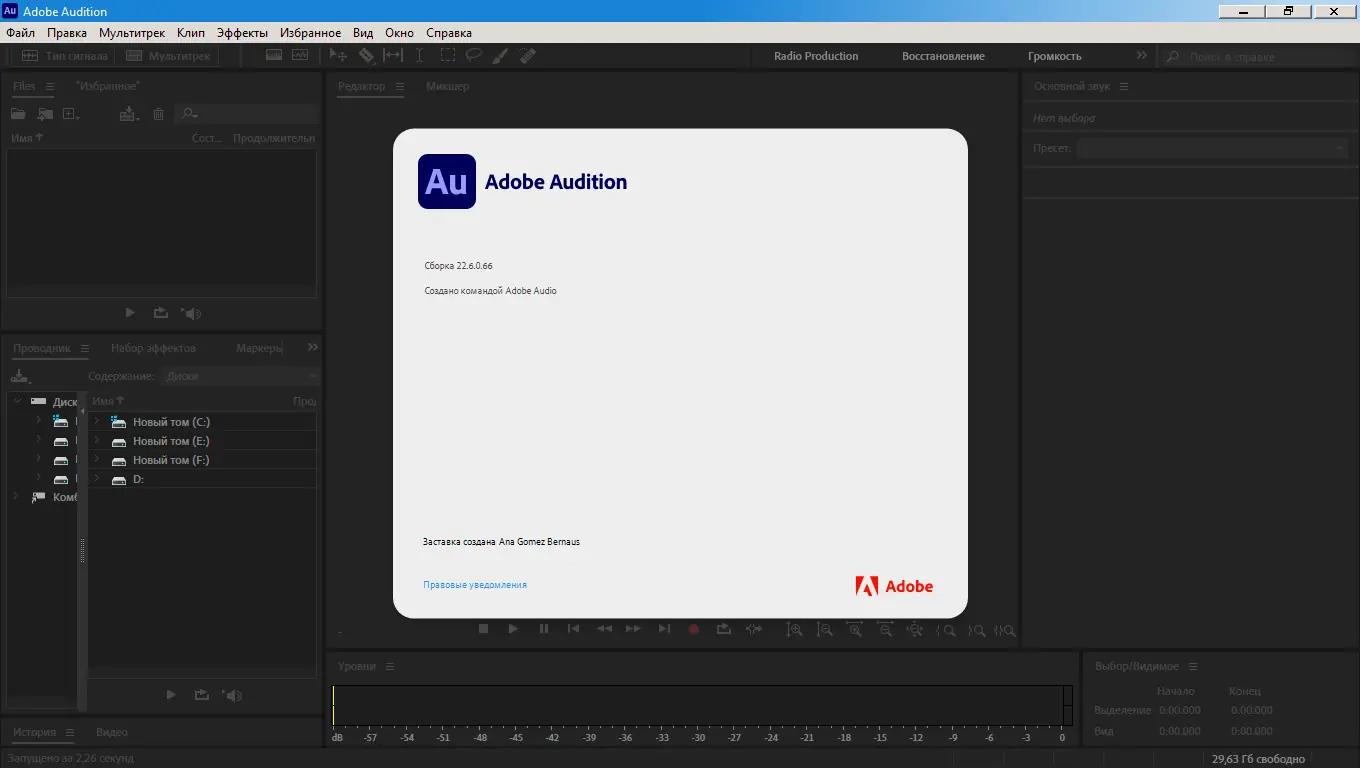1360x768 pixels.
Task: Switch to the Микшер tab
Action: (447, 86)
